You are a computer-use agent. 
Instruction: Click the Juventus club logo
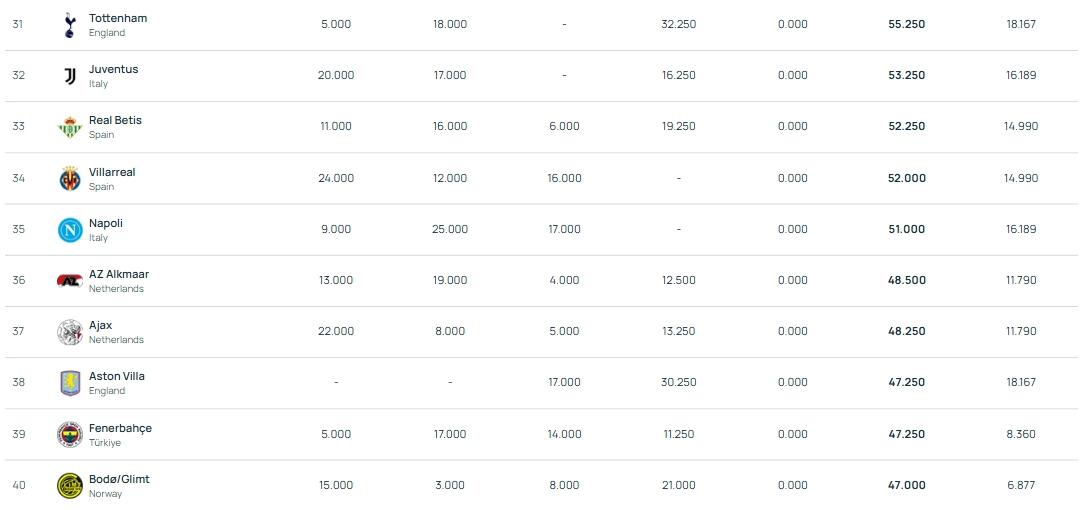pyautogui.click(x=69, y=76)
